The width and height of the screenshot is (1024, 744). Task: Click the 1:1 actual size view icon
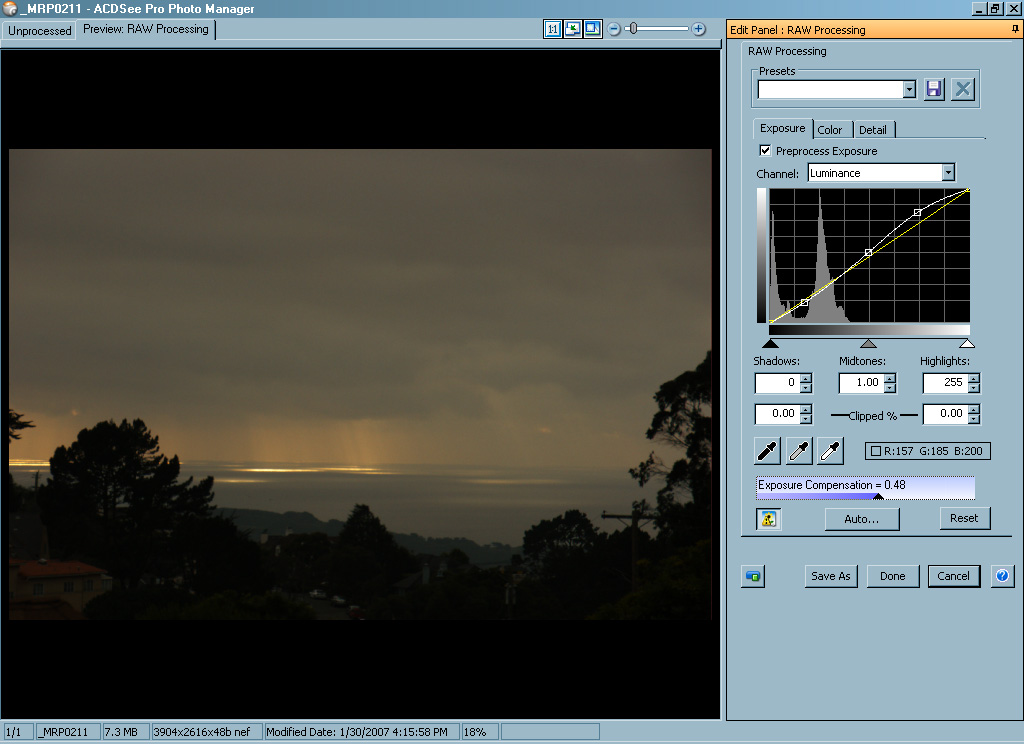(553, 29)
